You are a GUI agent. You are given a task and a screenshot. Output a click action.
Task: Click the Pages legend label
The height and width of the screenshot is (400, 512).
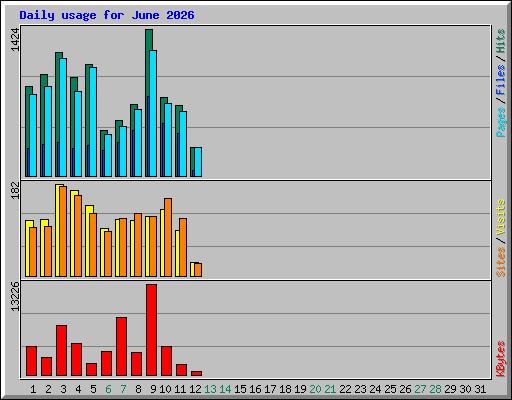(500, 122)
